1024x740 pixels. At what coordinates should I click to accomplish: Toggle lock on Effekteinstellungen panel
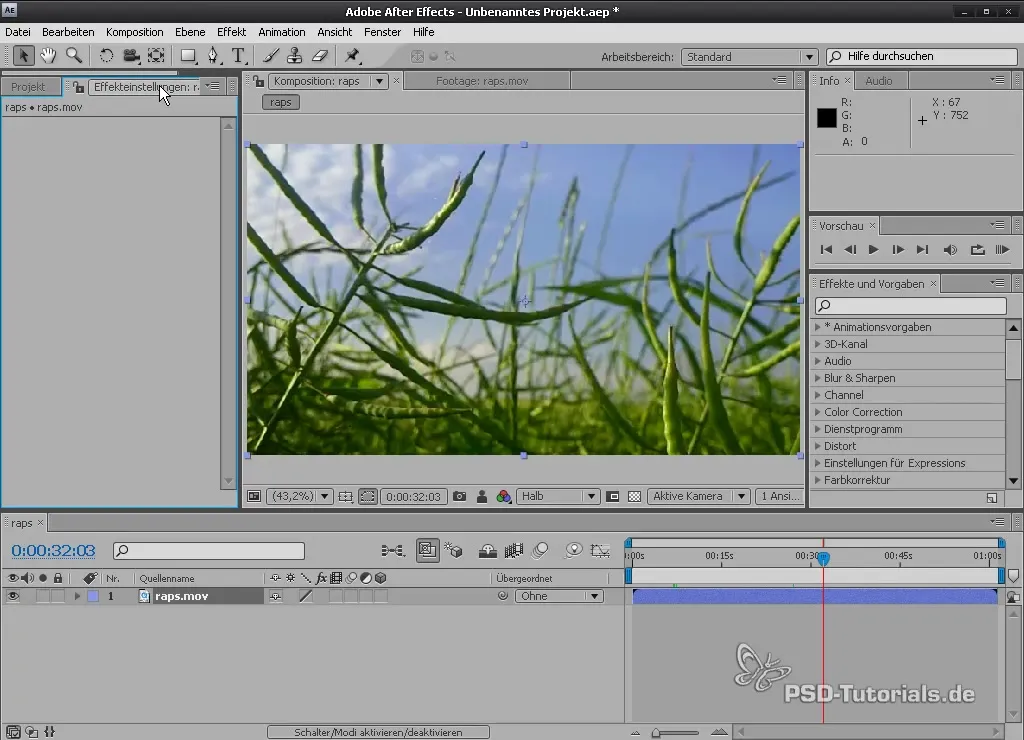click(78, 87)
